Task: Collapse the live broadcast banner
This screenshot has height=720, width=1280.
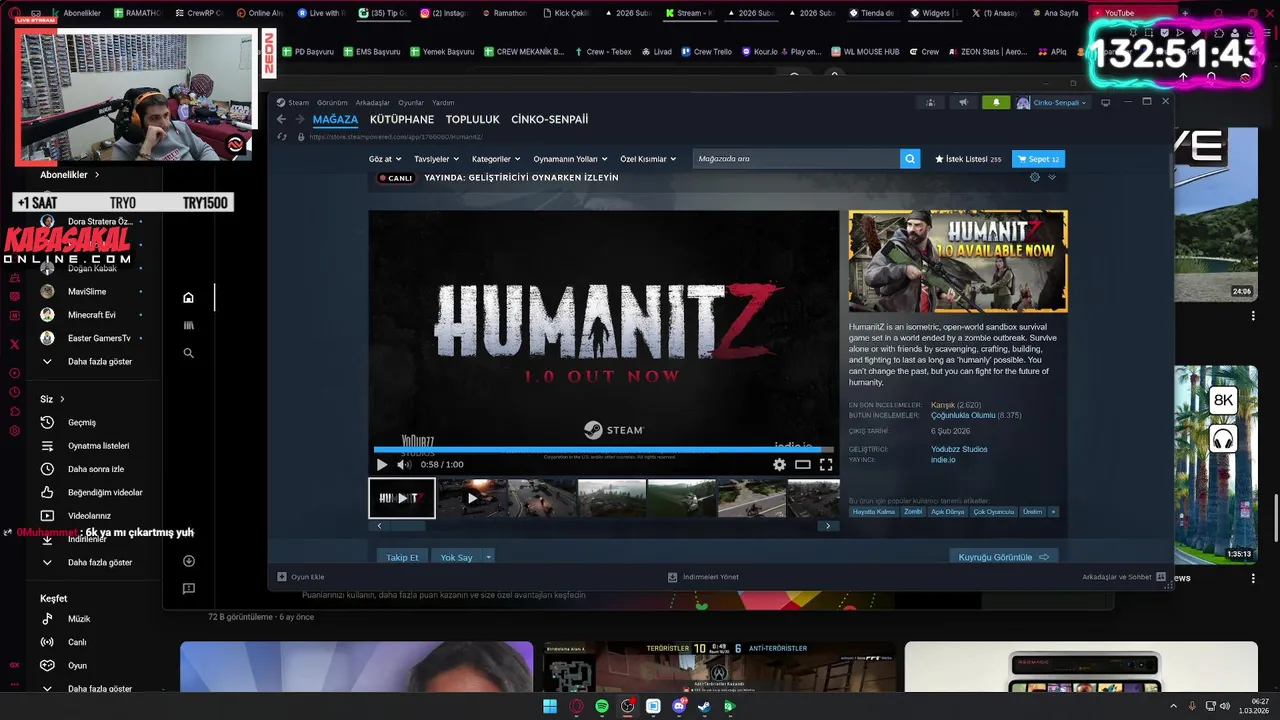Action: (1052, 177)
